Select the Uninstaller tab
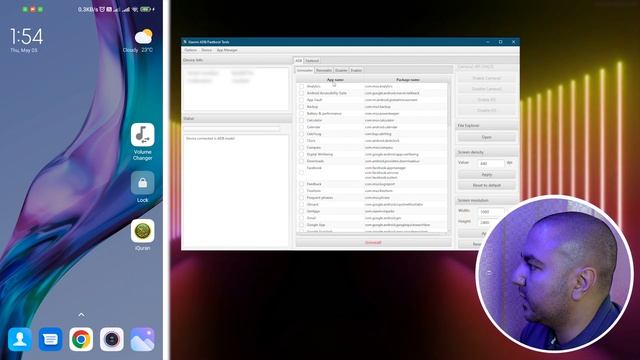Viewport: 640px width, 360px height. (304, 70)
